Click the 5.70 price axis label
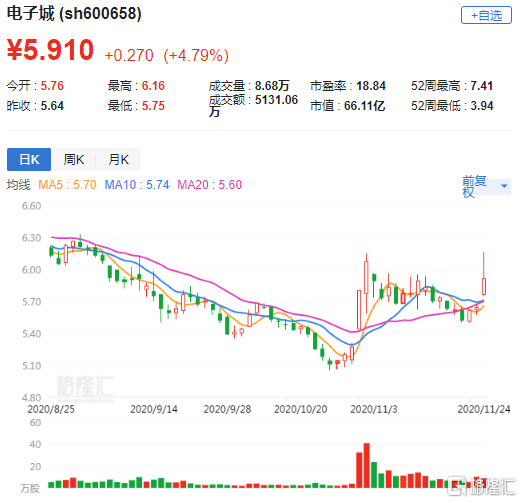 click(32, 302)
